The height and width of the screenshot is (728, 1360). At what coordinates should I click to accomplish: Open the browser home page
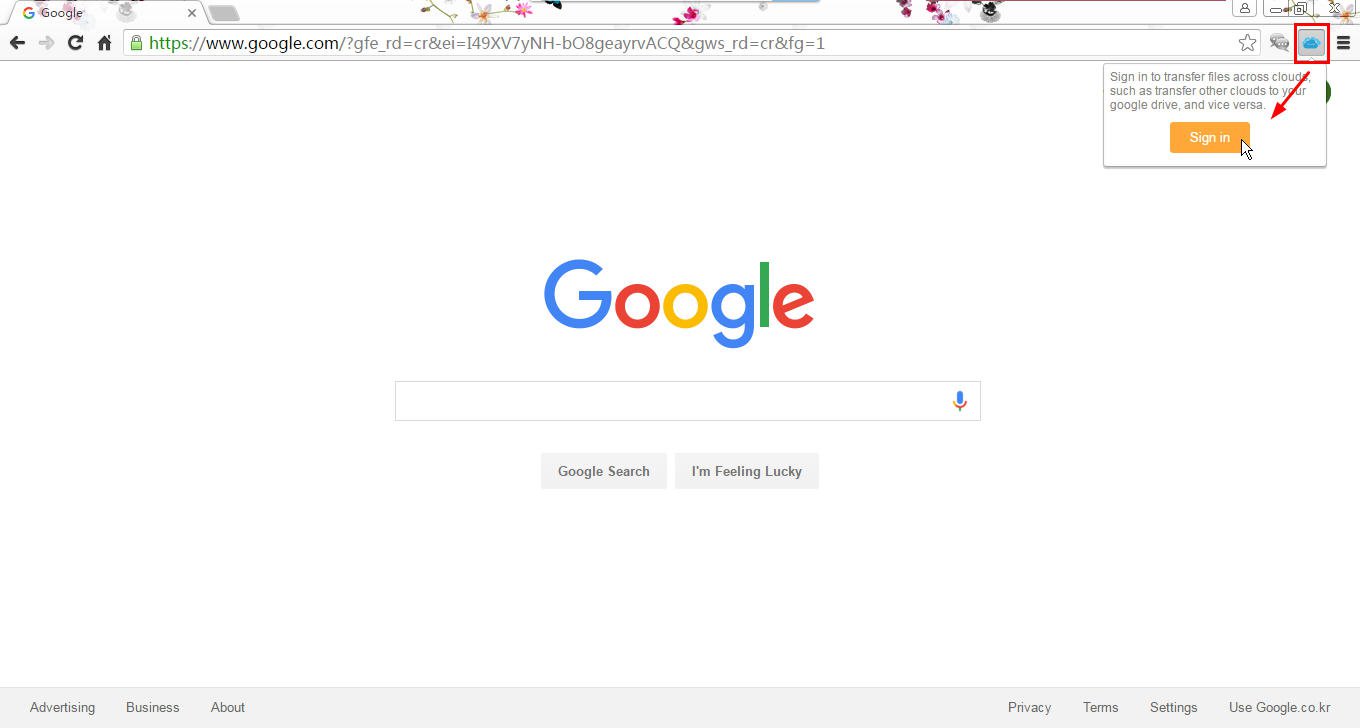tap(104, 43)
